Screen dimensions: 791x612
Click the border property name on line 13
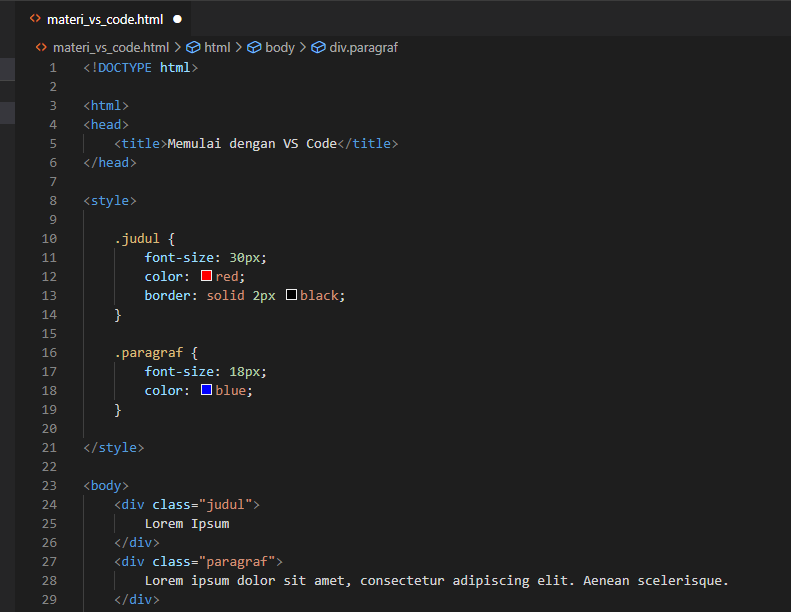(167, 296)
